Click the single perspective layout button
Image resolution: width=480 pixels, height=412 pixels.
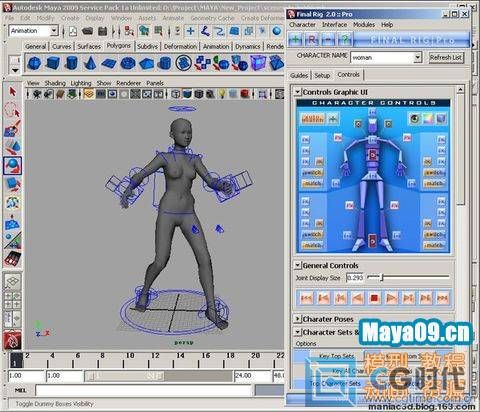tap(13, 282)
